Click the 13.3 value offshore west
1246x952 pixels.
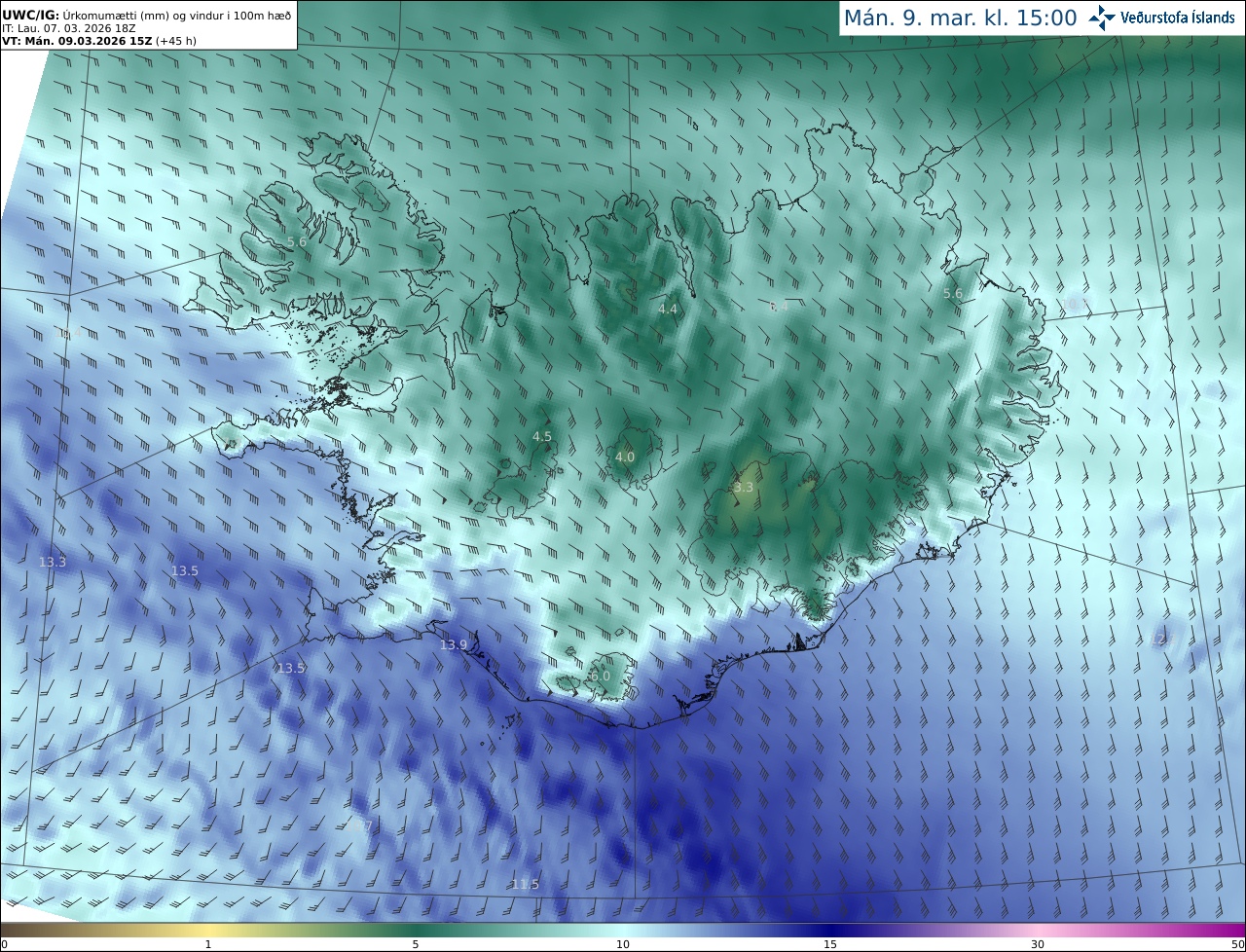[53, 562]
